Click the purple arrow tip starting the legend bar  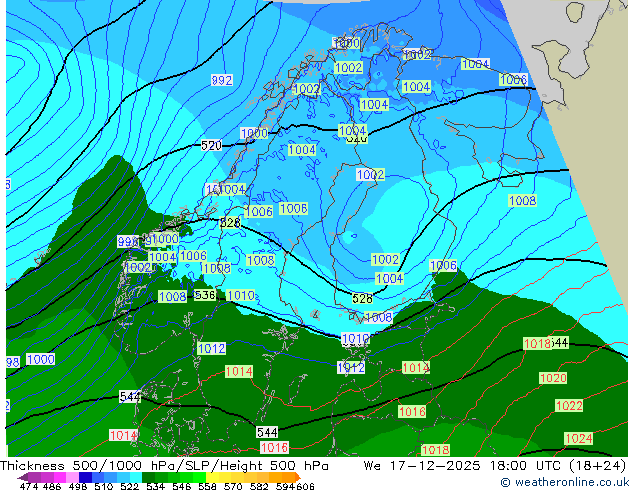pyautogui.click(x=22, y=477)
